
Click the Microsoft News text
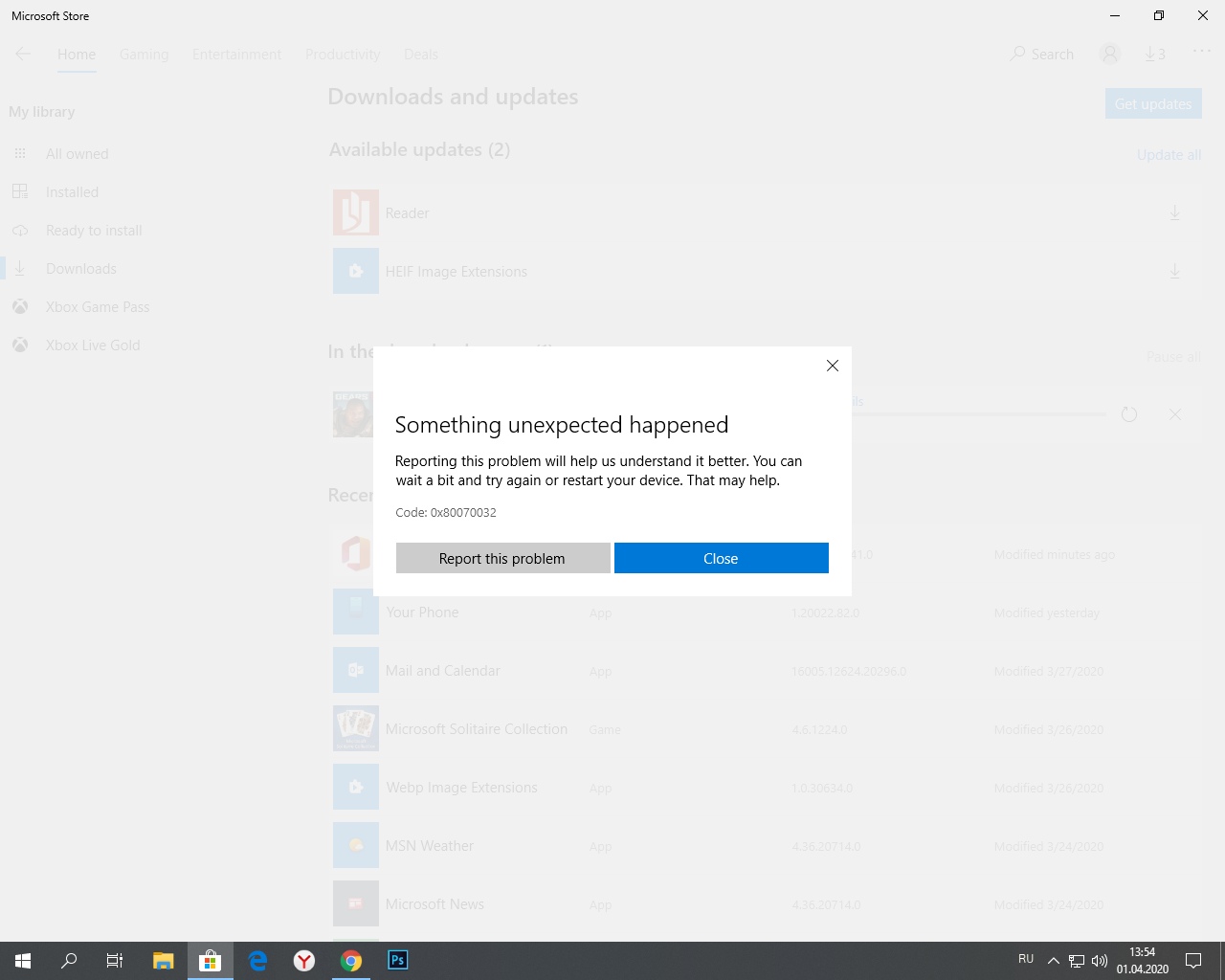434,904
